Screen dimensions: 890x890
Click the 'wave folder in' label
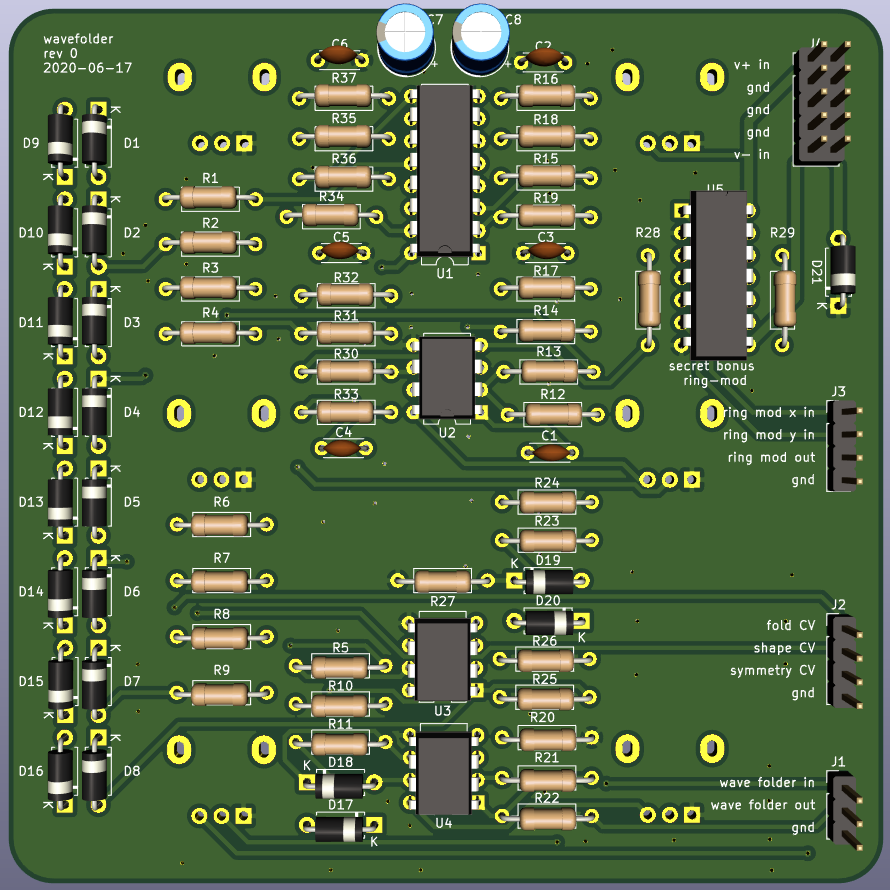point(767,783)
